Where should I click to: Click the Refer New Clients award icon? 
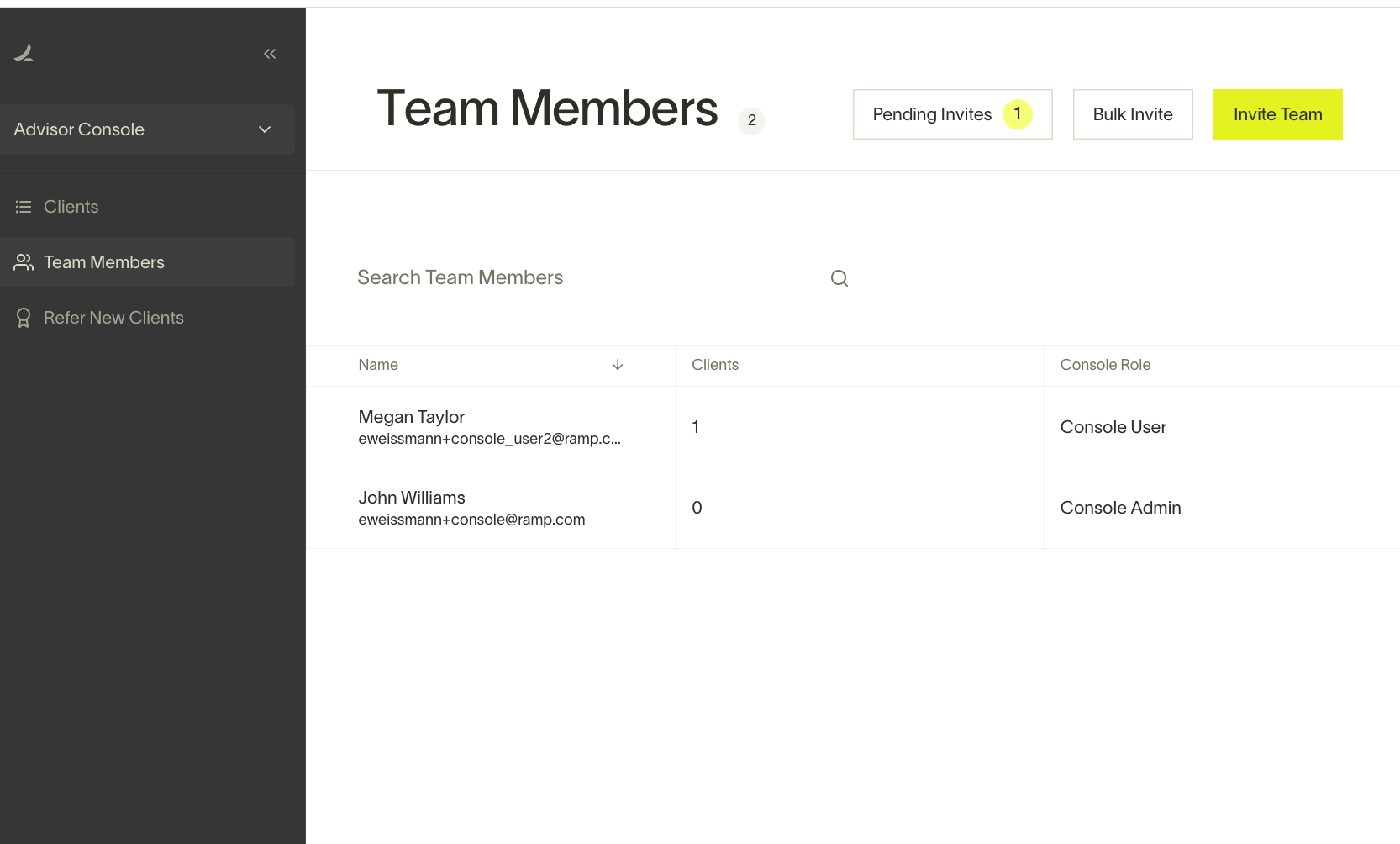[24, 318]
